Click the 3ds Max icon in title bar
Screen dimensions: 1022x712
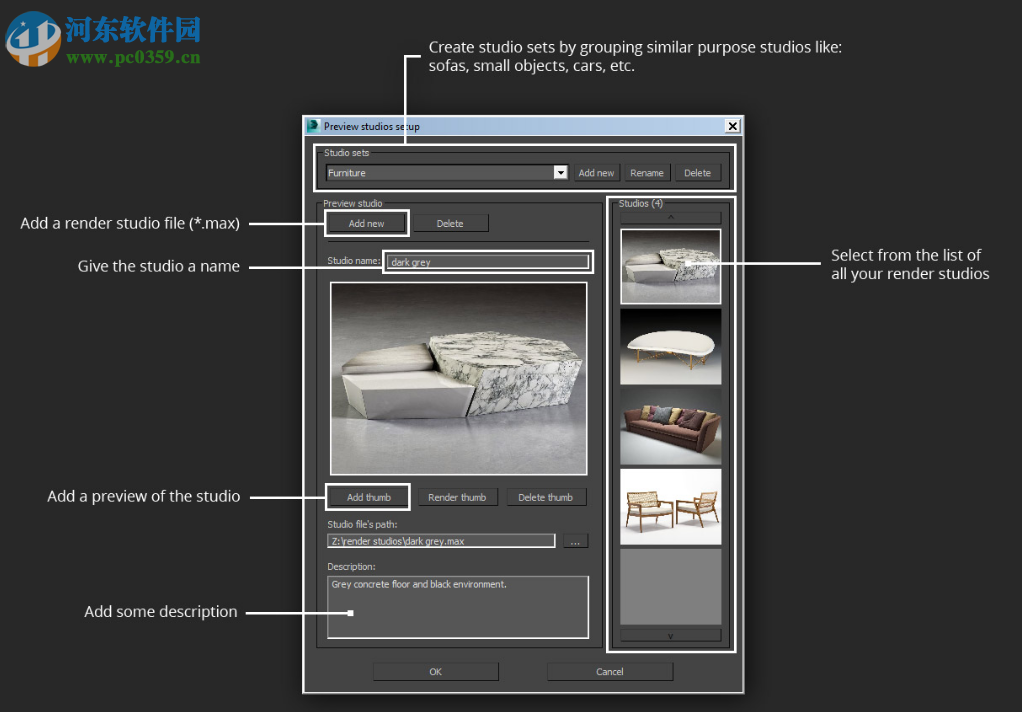point(314,126)
